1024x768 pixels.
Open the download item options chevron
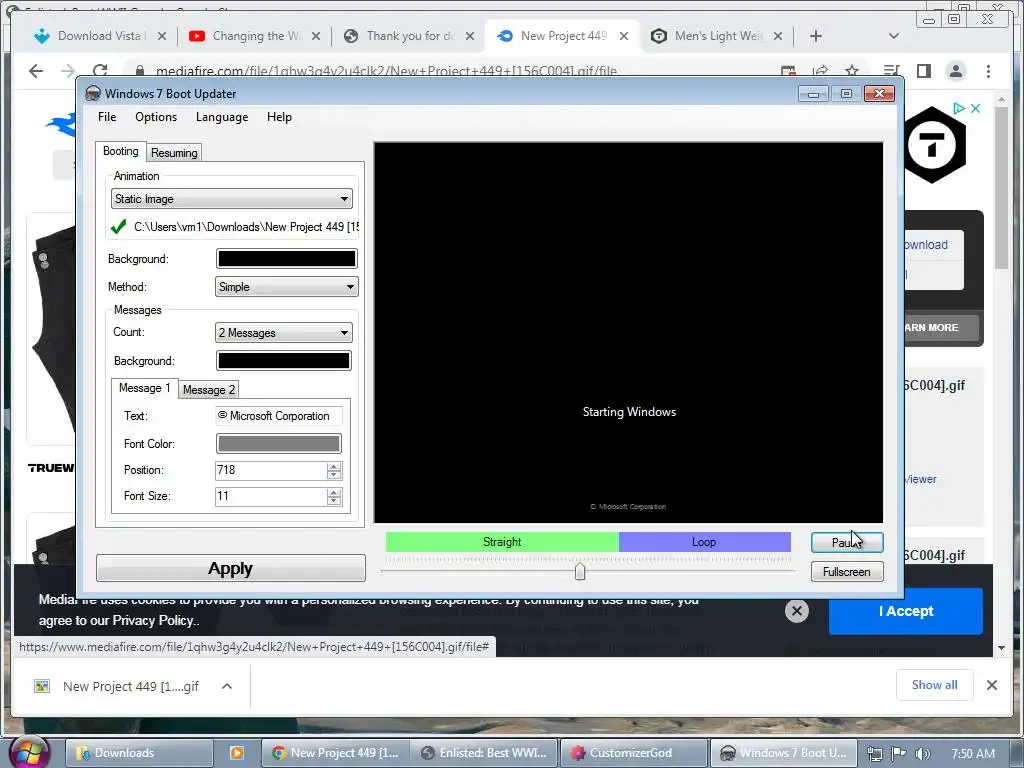227,686
